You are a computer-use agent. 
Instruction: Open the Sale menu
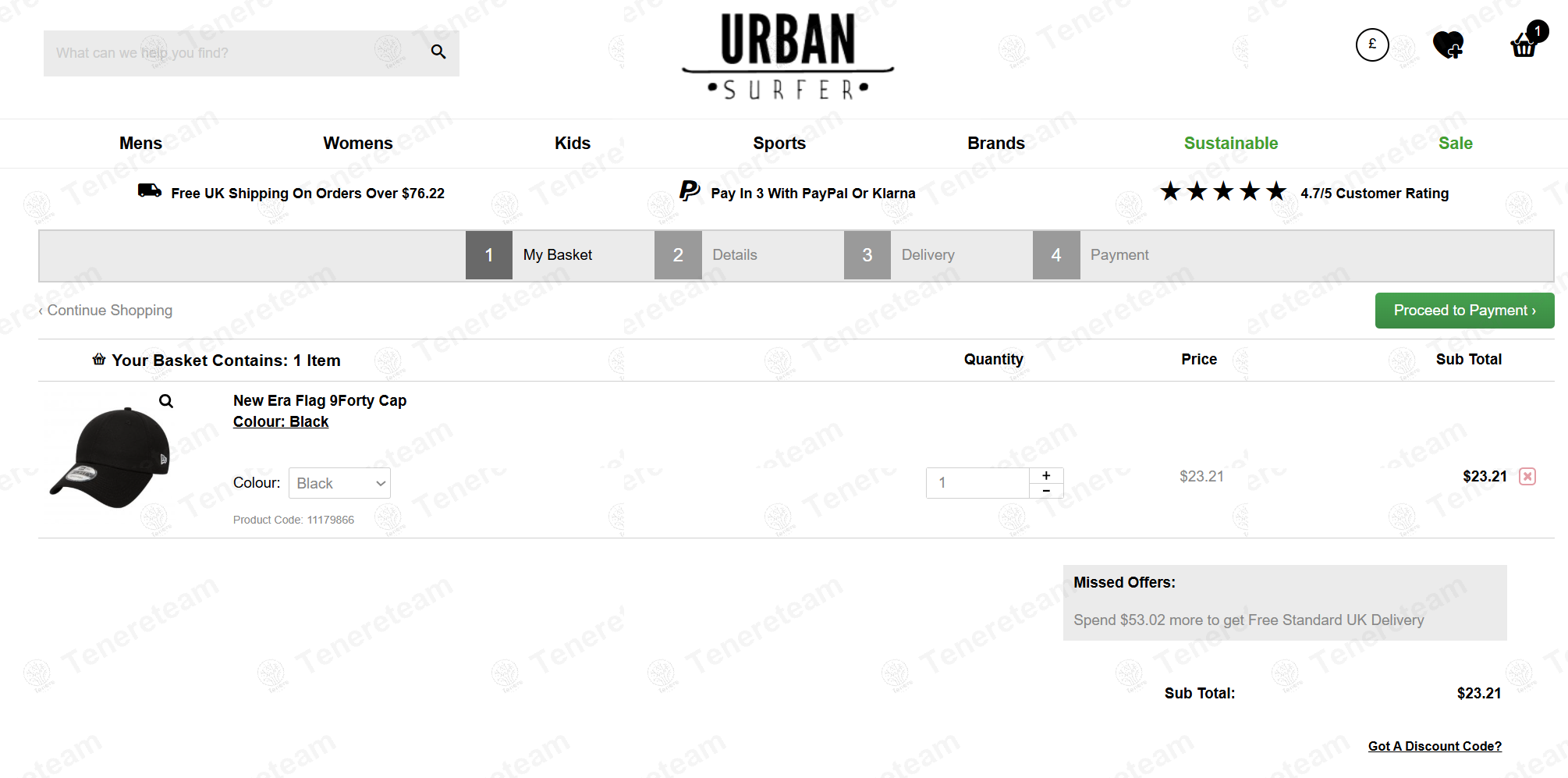pos(1456,144)
